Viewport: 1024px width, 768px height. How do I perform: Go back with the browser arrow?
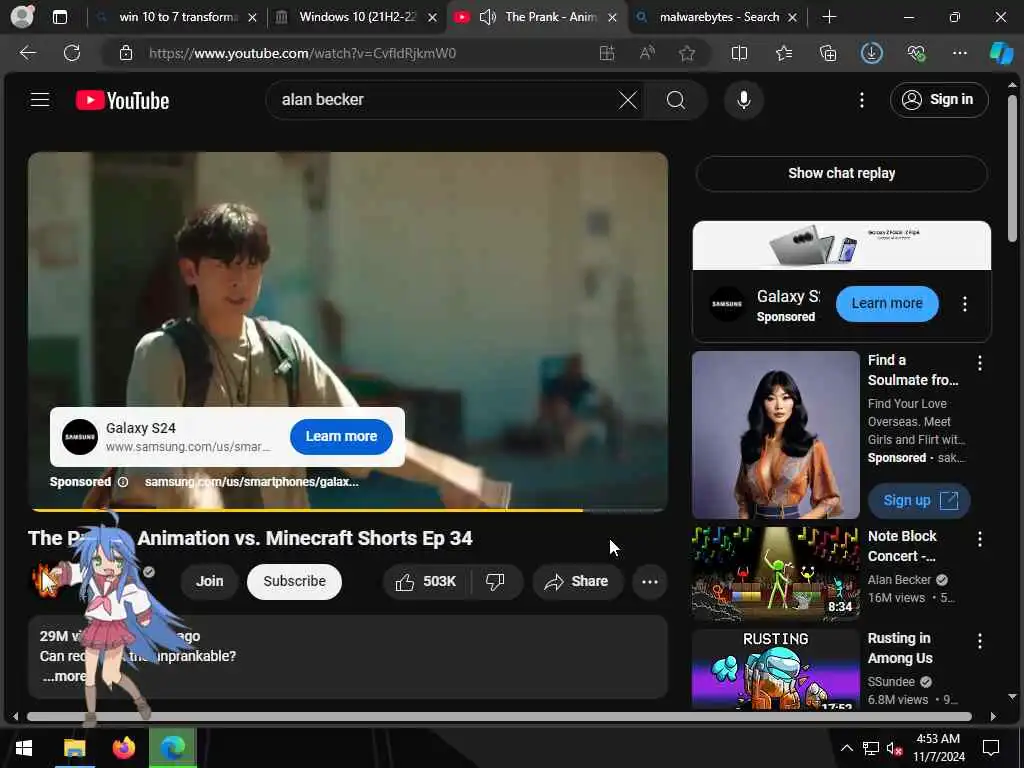(x=28, y=53)
